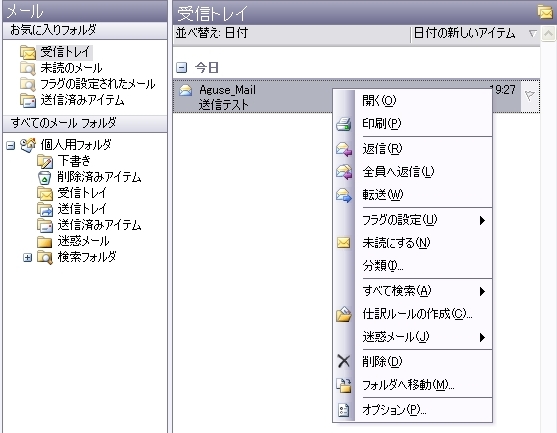
Task: Click the 受信トレイ icon under 個人用フォルダ
Action: (x=45, y=193)
